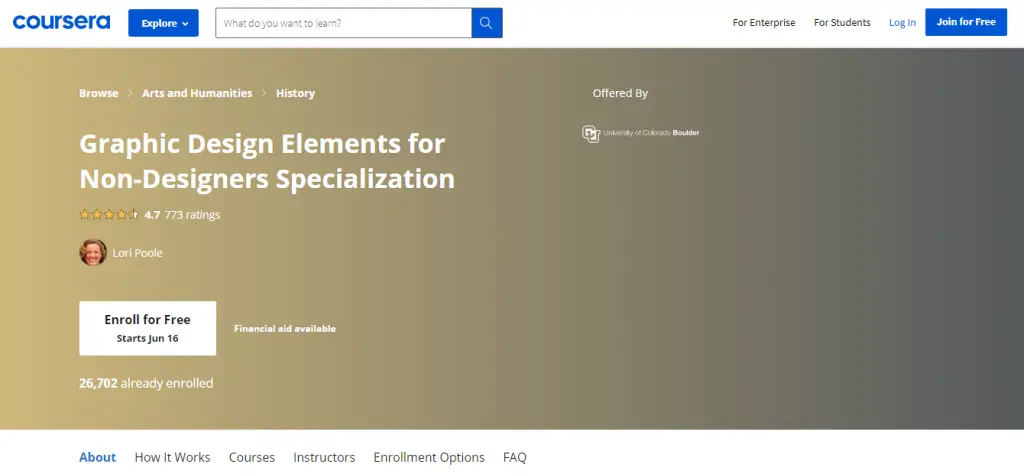Go to the Browse breadcrumb

point(99,93)
